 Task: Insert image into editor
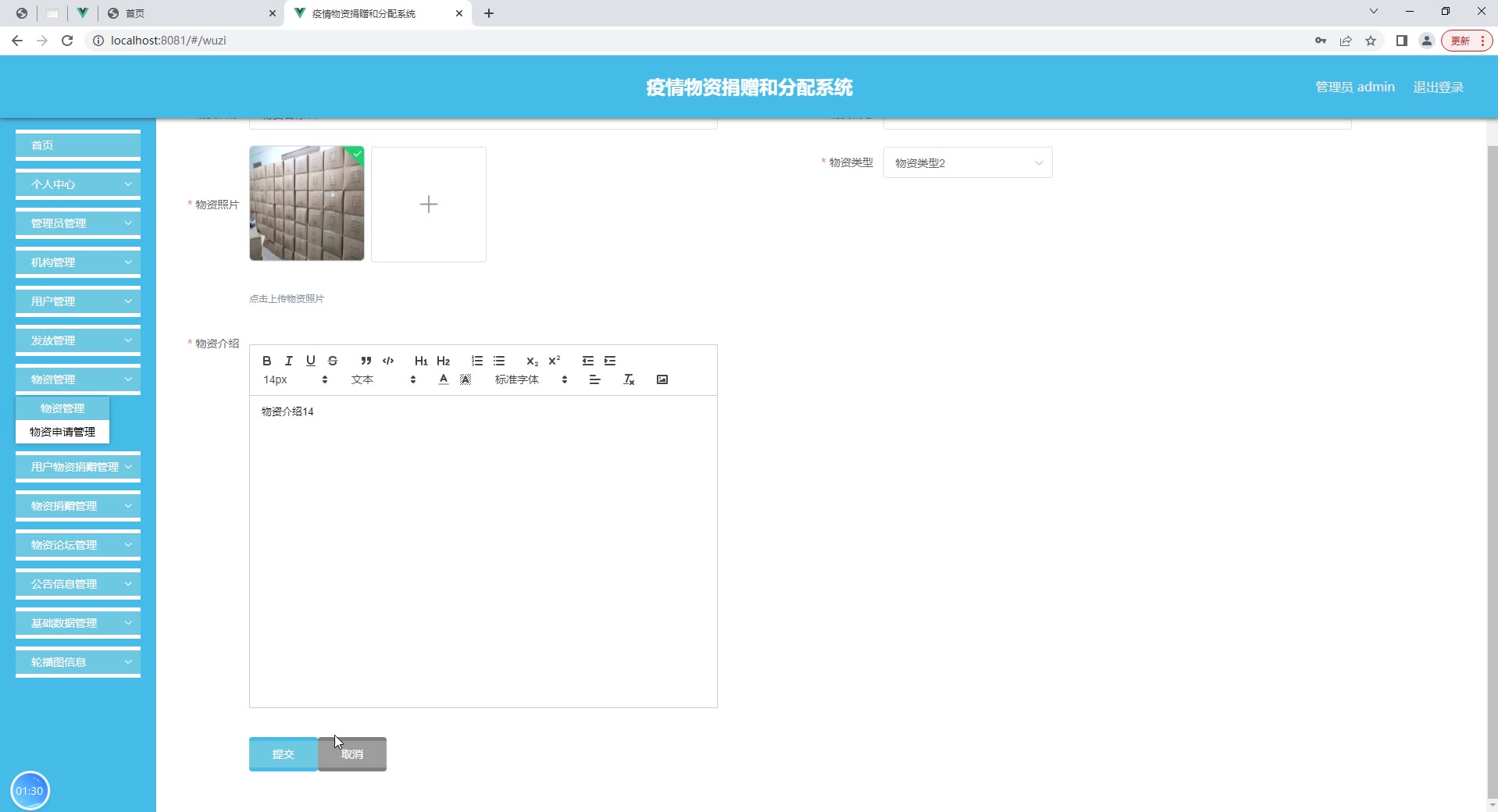662,379
